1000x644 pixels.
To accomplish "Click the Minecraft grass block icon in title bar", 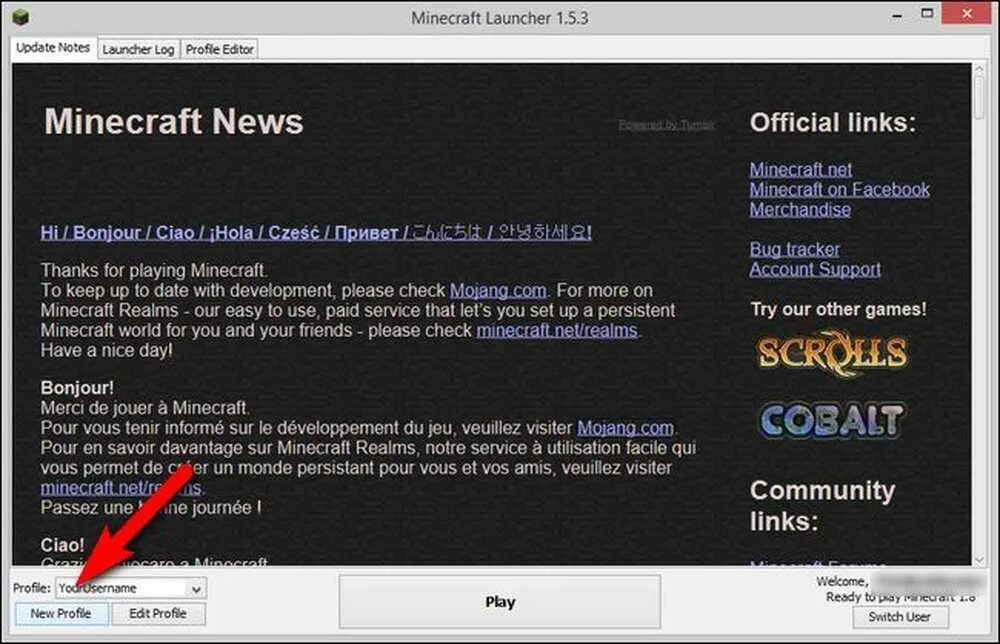I will tap(20, 17).
